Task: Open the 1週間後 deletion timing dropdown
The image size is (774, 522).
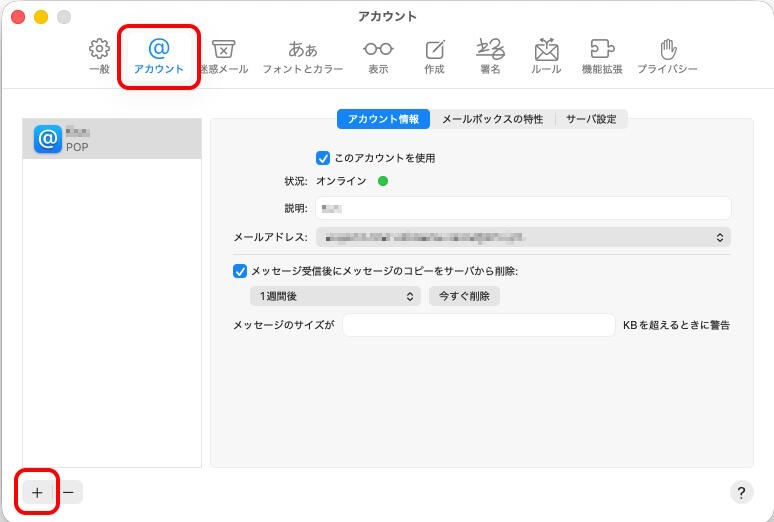Action: pos(335,296)
